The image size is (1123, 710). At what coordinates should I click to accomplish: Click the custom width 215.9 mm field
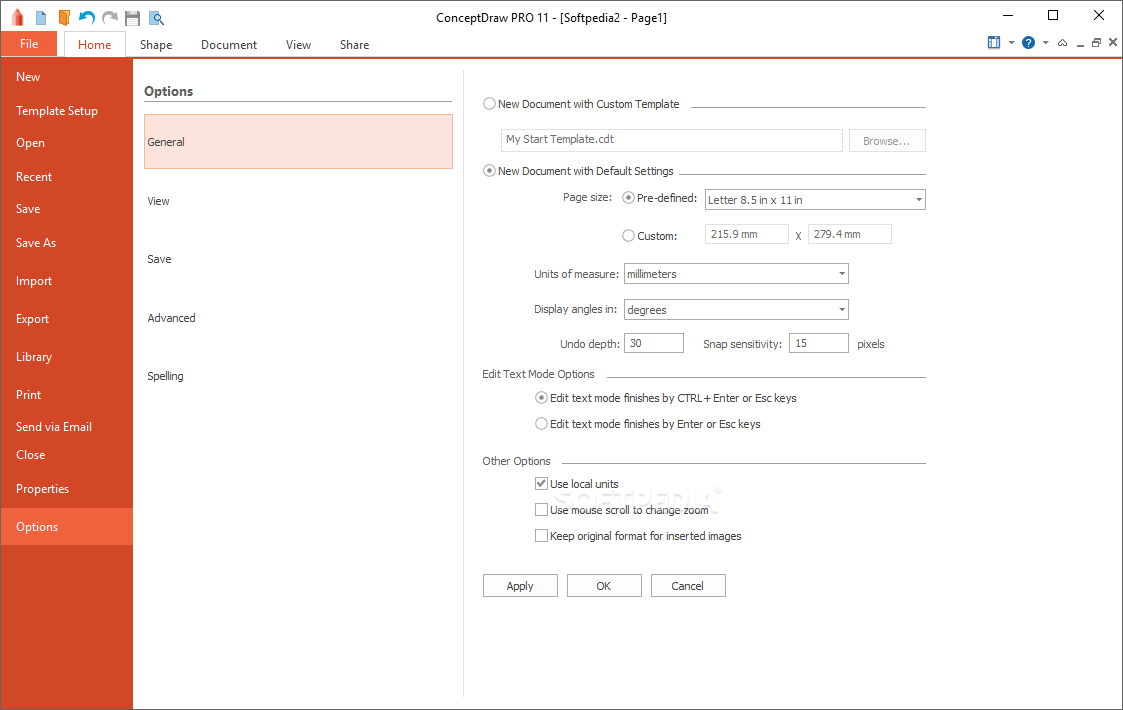click(747, 234)
